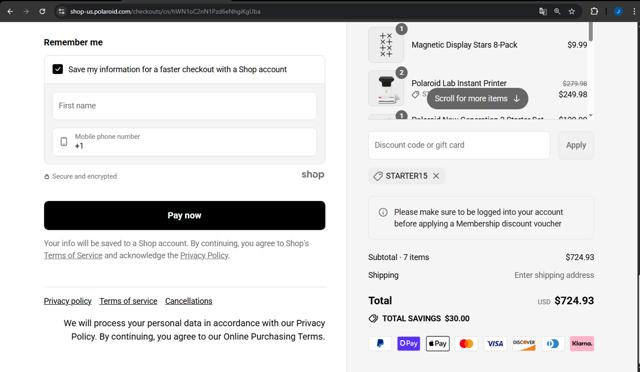Open the Cancellations link
This screenshot has width=640, height=372.
[x=189, y=301]
